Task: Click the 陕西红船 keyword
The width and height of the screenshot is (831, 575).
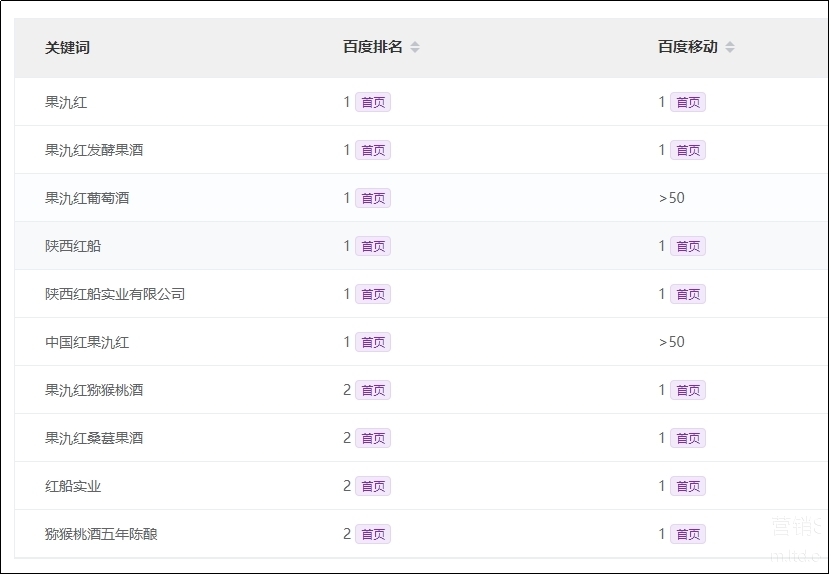Action: (x=73, y=246)
